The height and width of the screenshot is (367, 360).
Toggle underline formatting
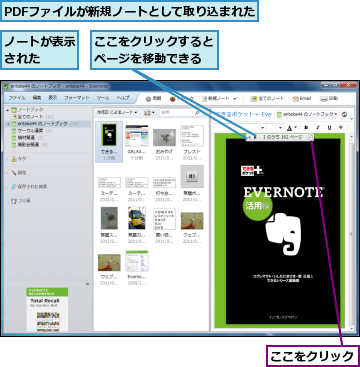pyautogui.click(x=329, y=128)
